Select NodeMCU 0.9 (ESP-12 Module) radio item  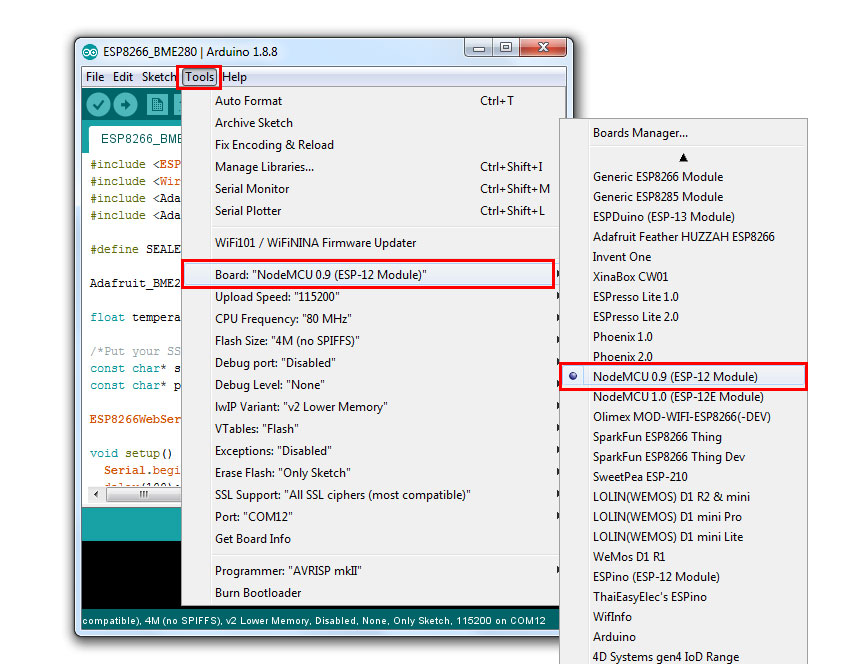[x=683, y=377]
